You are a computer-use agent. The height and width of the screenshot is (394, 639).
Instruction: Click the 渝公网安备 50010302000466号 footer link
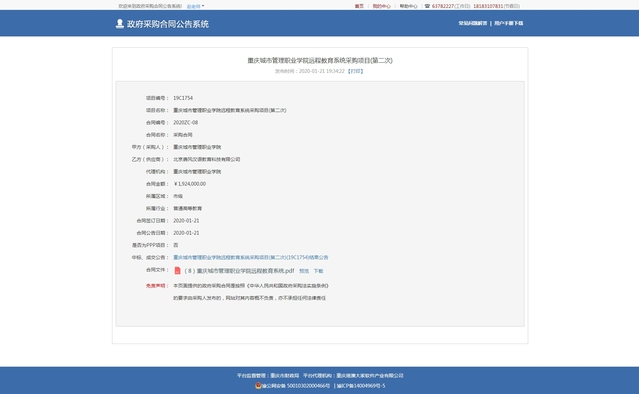click(295, 385)
